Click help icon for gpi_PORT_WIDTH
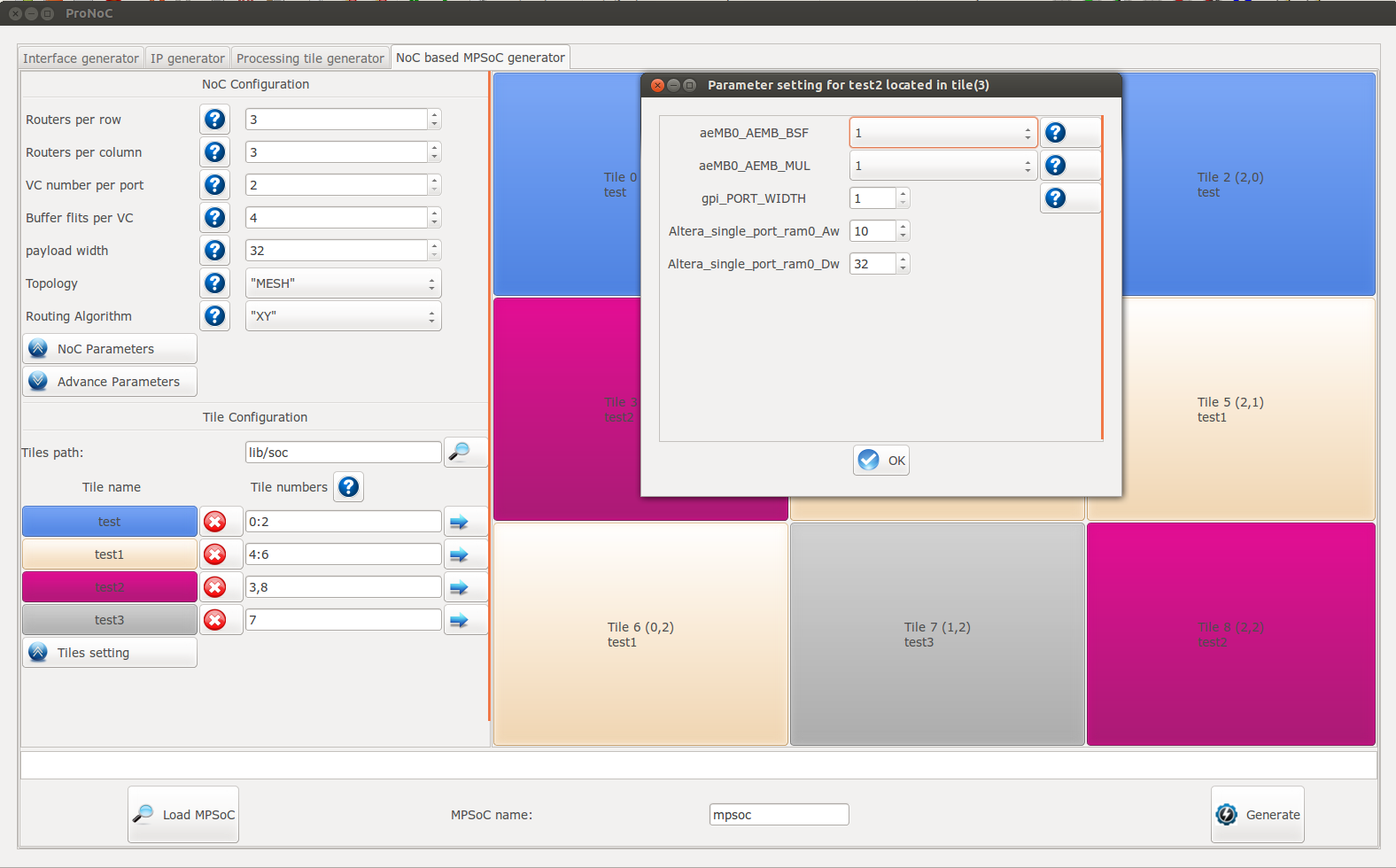Viewport: 1396px width, 868px height. click(1055, 198)
